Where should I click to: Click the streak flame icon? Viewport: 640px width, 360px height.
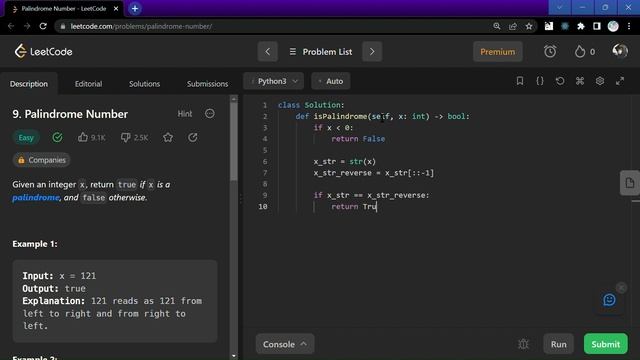[x=580, y=51]
